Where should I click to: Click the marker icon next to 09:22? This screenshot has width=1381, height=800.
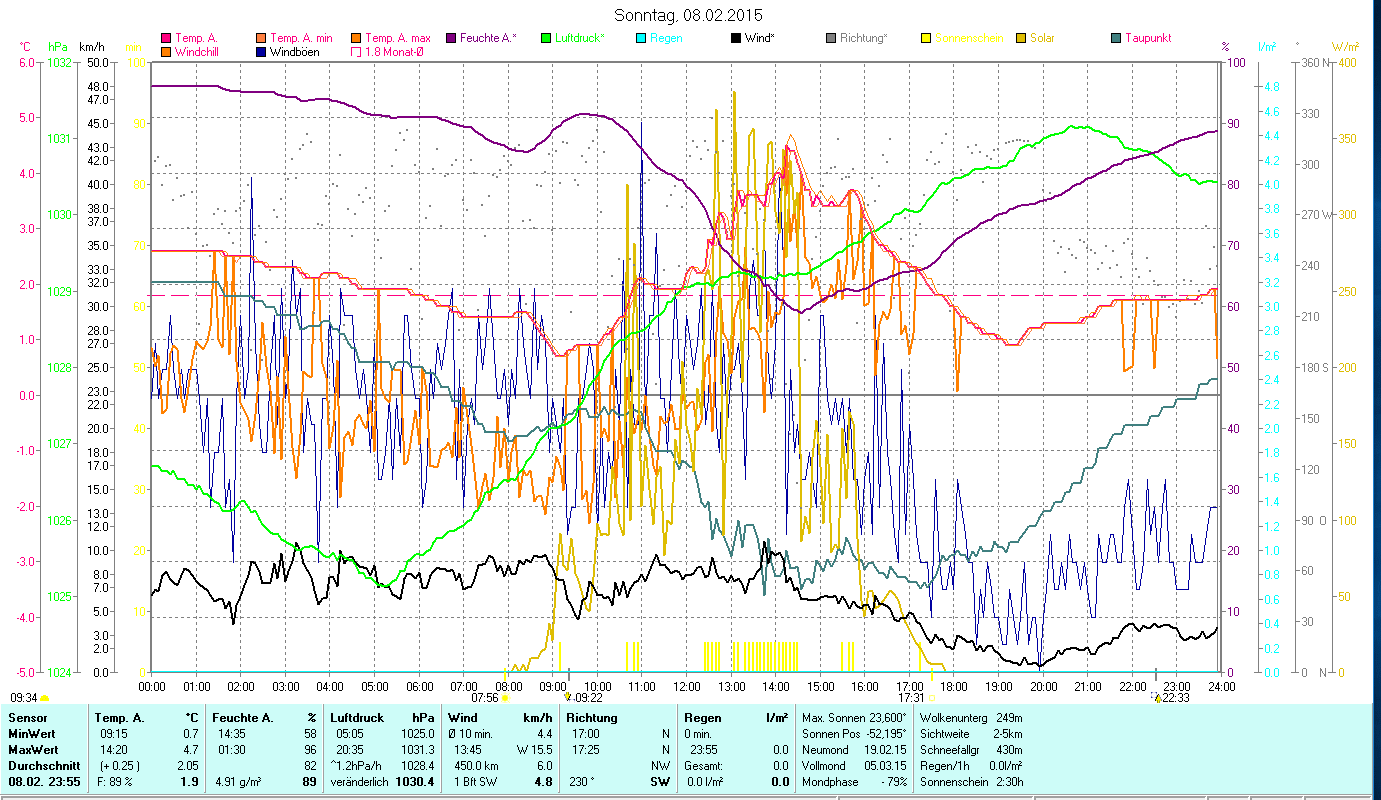coord(568,697)
